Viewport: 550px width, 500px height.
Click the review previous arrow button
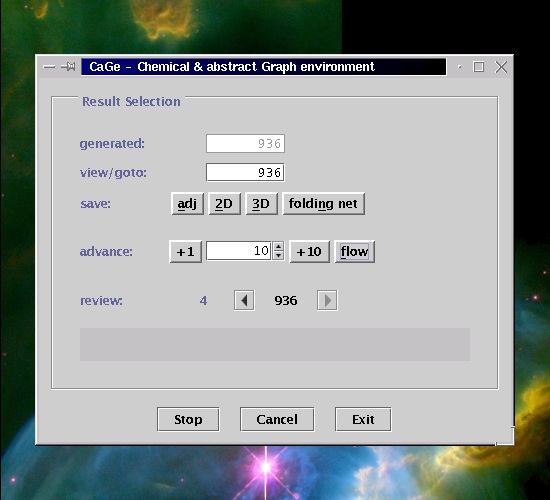tap(244, 300)
